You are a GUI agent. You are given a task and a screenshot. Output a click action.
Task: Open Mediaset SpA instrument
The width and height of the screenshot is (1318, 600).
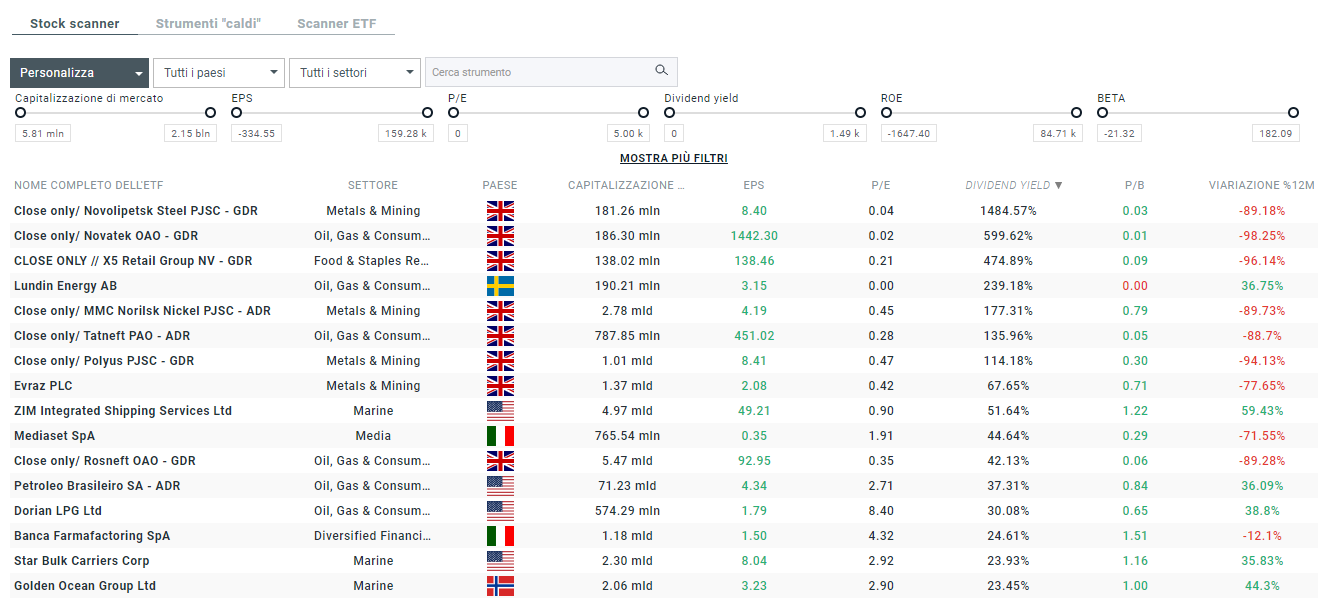click(55, 436)
